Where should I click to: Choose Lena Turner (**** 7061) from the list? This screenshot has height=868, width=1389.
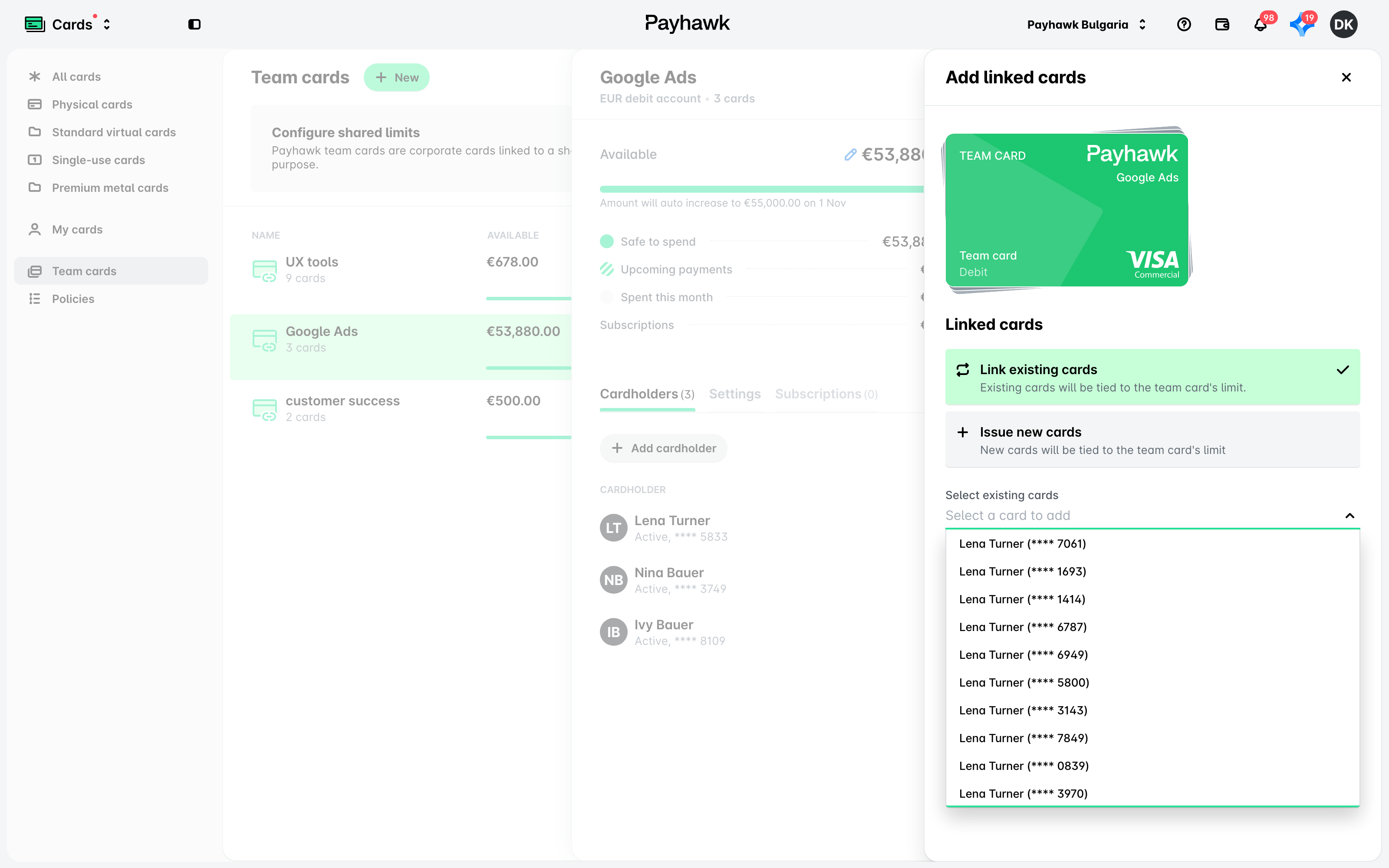point(1152,544)
